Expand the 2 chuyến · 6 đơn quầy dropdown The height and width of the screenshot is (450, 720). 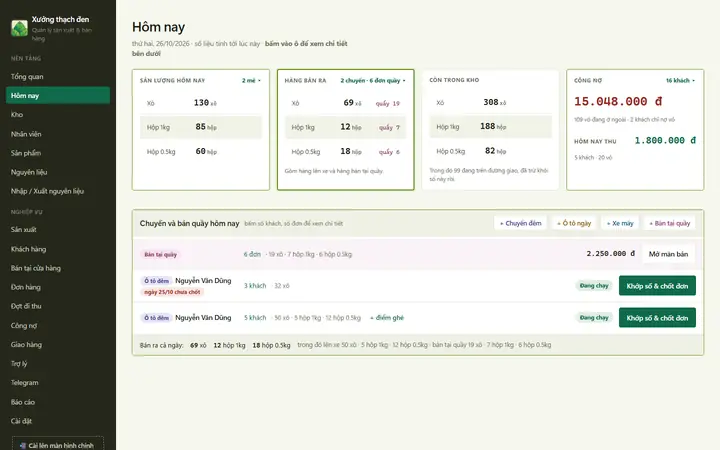[373, 80]
